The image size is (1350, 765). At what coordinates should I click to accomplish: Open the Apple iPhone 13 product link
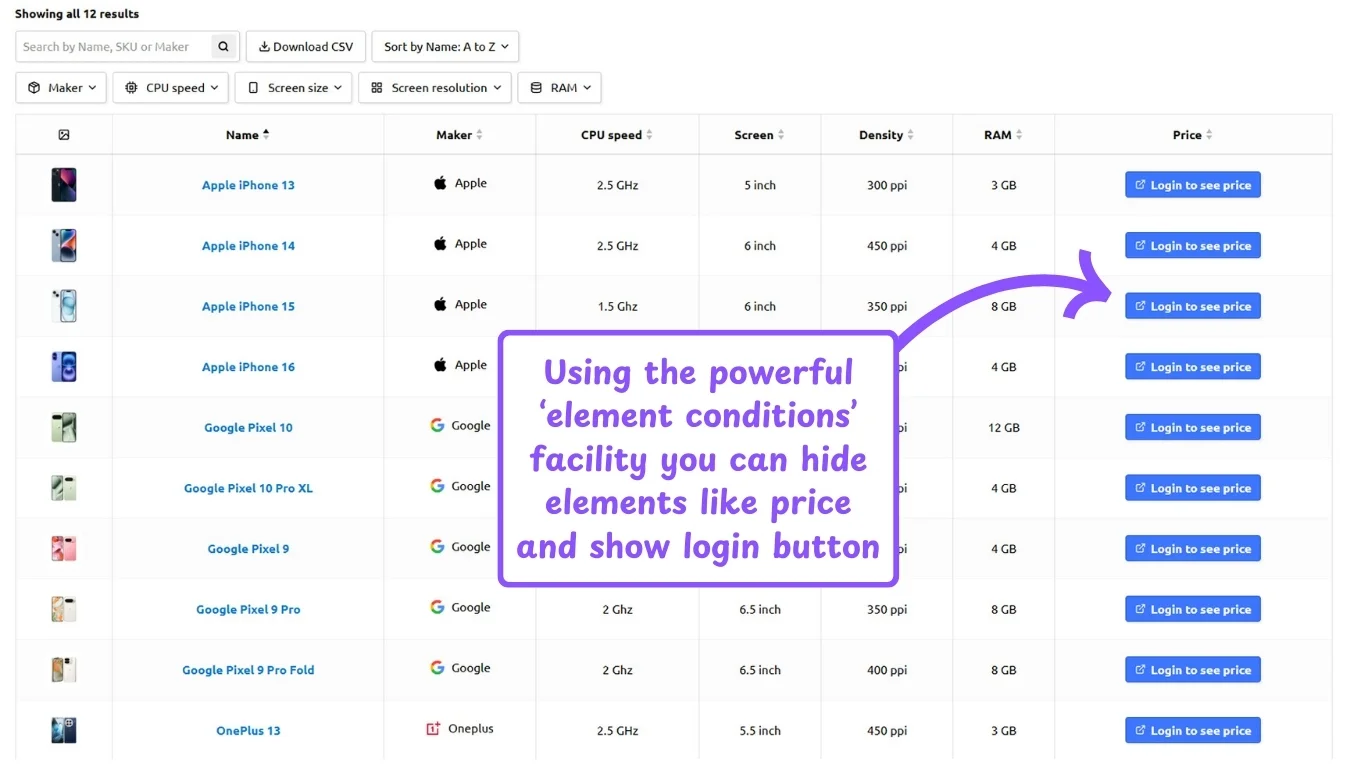[x=248, y=185]
